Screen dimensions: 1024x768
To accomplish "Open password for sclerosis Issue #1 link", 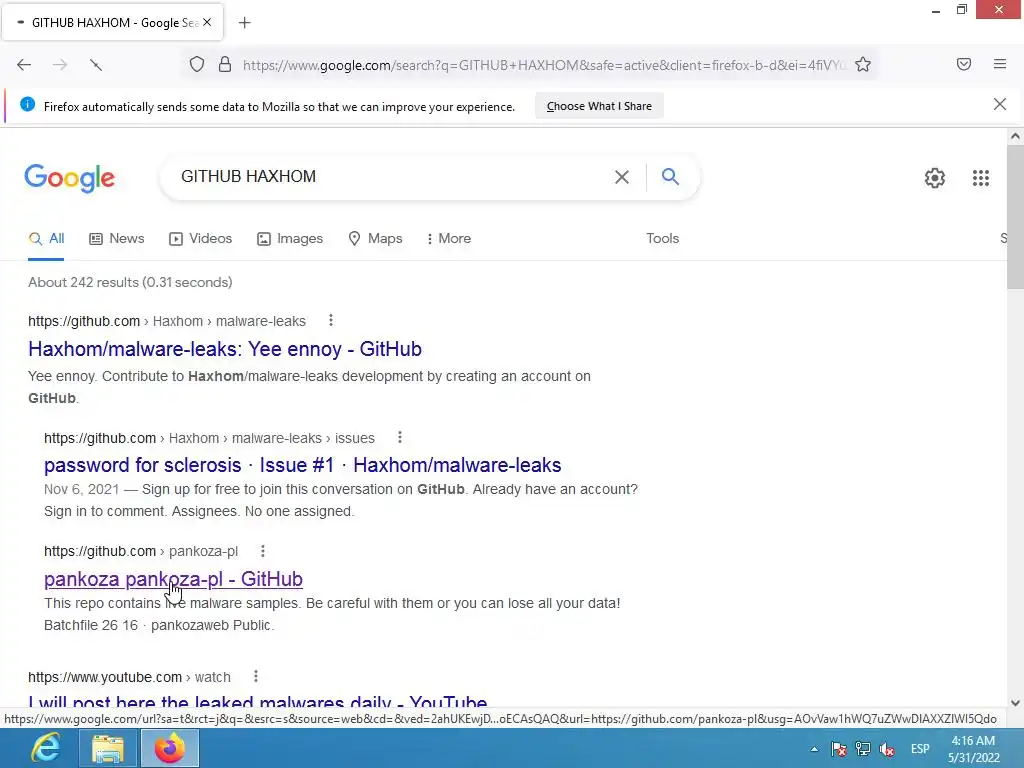I will coord(302,465).
